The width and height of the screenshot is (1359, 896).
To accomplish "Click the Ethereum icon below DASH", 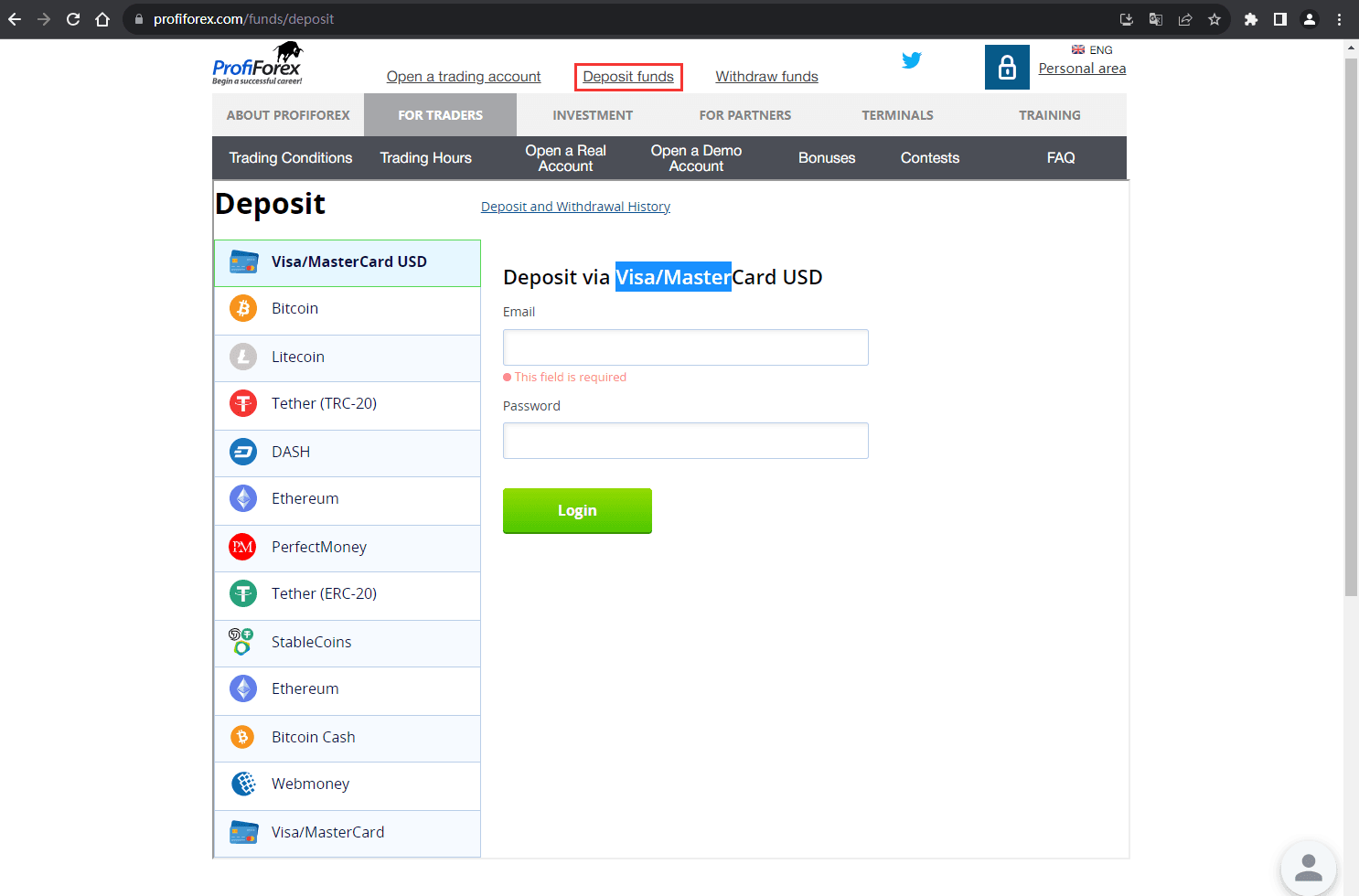I will 243,498.
